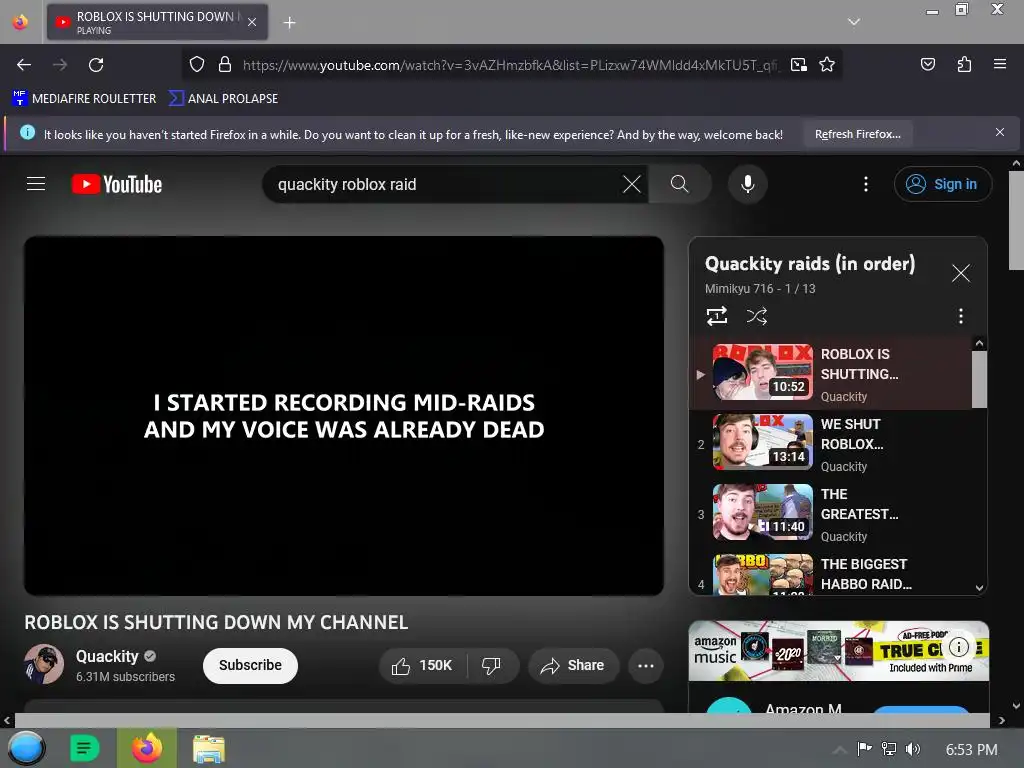Toggle the playlist shuffle button

point(756,316)
